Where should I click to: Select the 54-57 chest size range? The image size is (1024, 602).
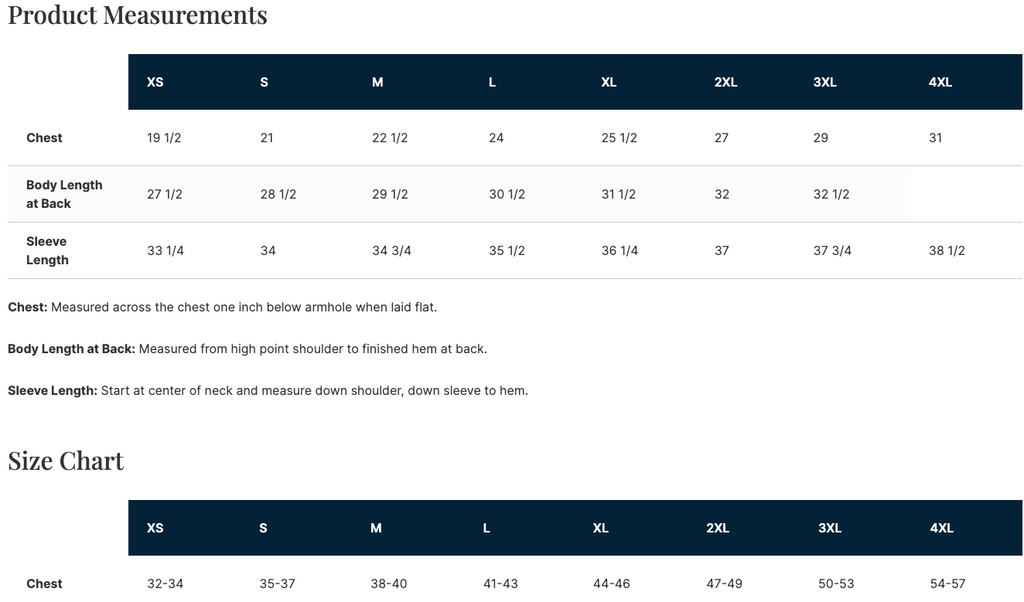pyautogui.click(x=947, y=584)
